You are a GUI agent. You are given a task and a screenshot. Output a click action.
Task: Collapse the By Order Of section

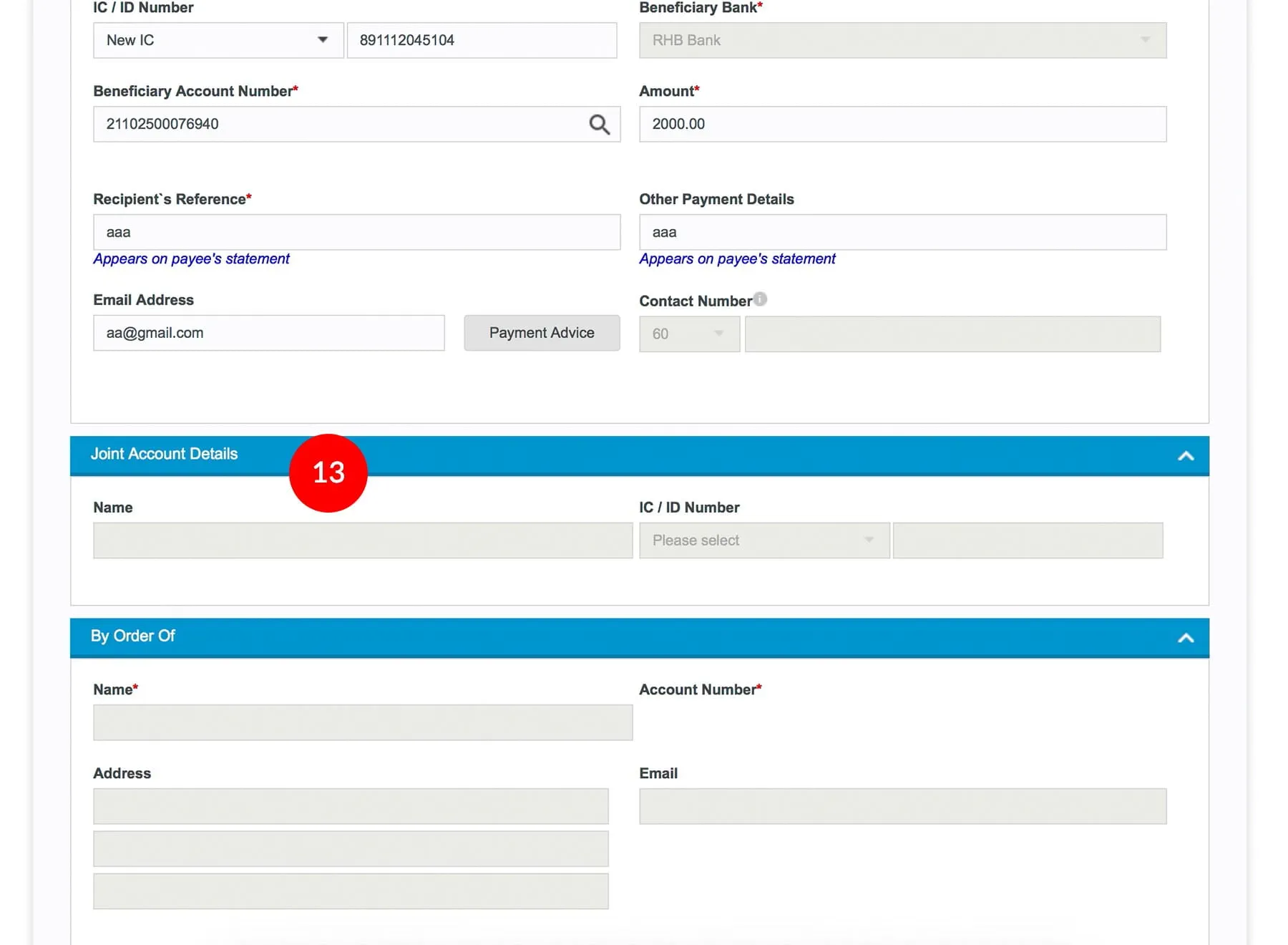(x=1185, y=638)
